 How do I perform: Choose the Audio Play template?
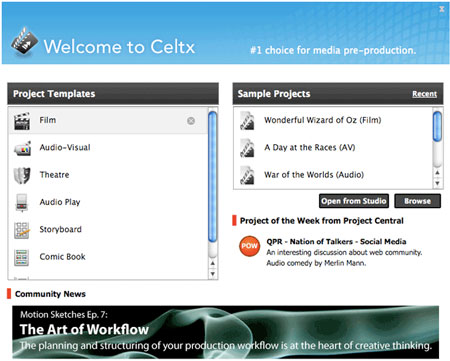tap(108, 202)
